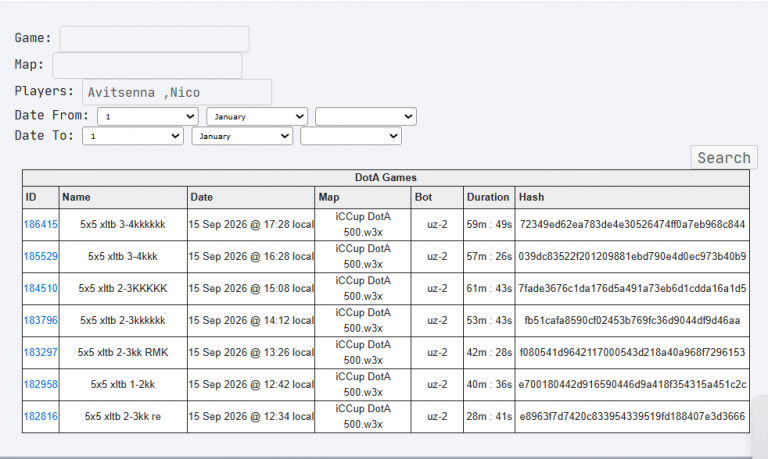Click the Search button
This screenshot has width=768, height=459.
724,158
